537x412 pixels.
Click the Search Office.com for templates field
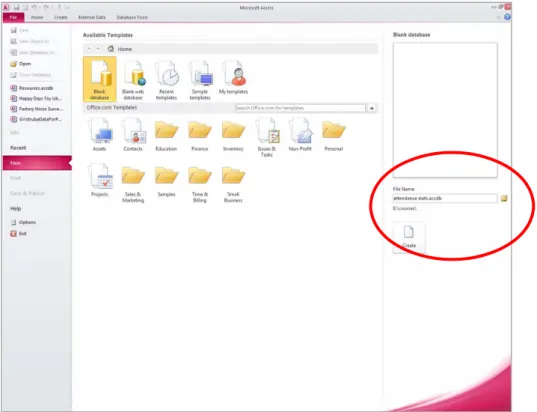(x=300, y=108)
